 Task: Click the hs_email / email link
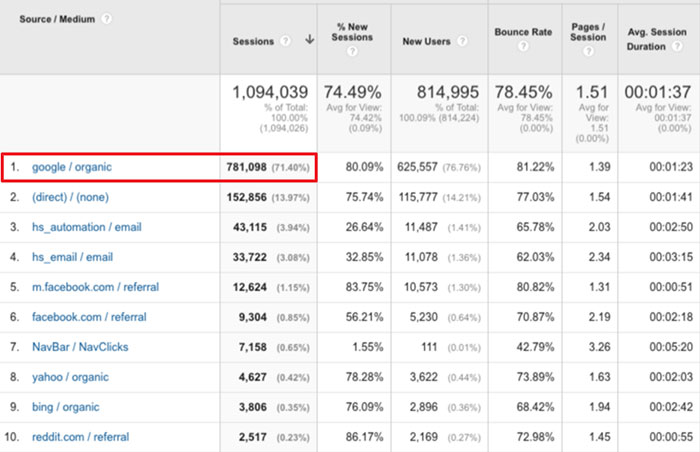pos(72,257)
